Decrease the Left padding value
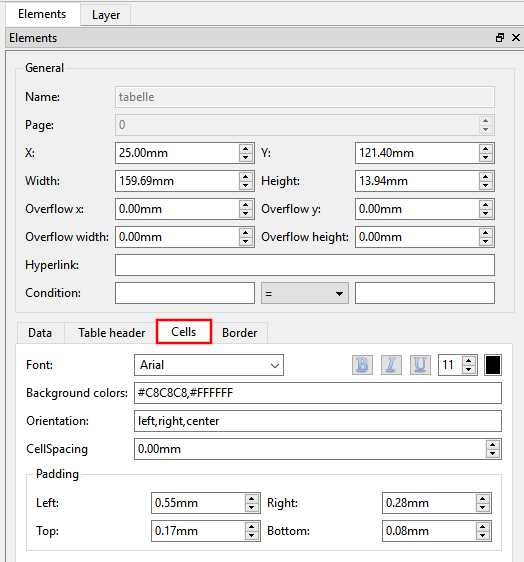The height and width of the screenshot is (562, 524). pyautogui.click(x=252, y=507)
